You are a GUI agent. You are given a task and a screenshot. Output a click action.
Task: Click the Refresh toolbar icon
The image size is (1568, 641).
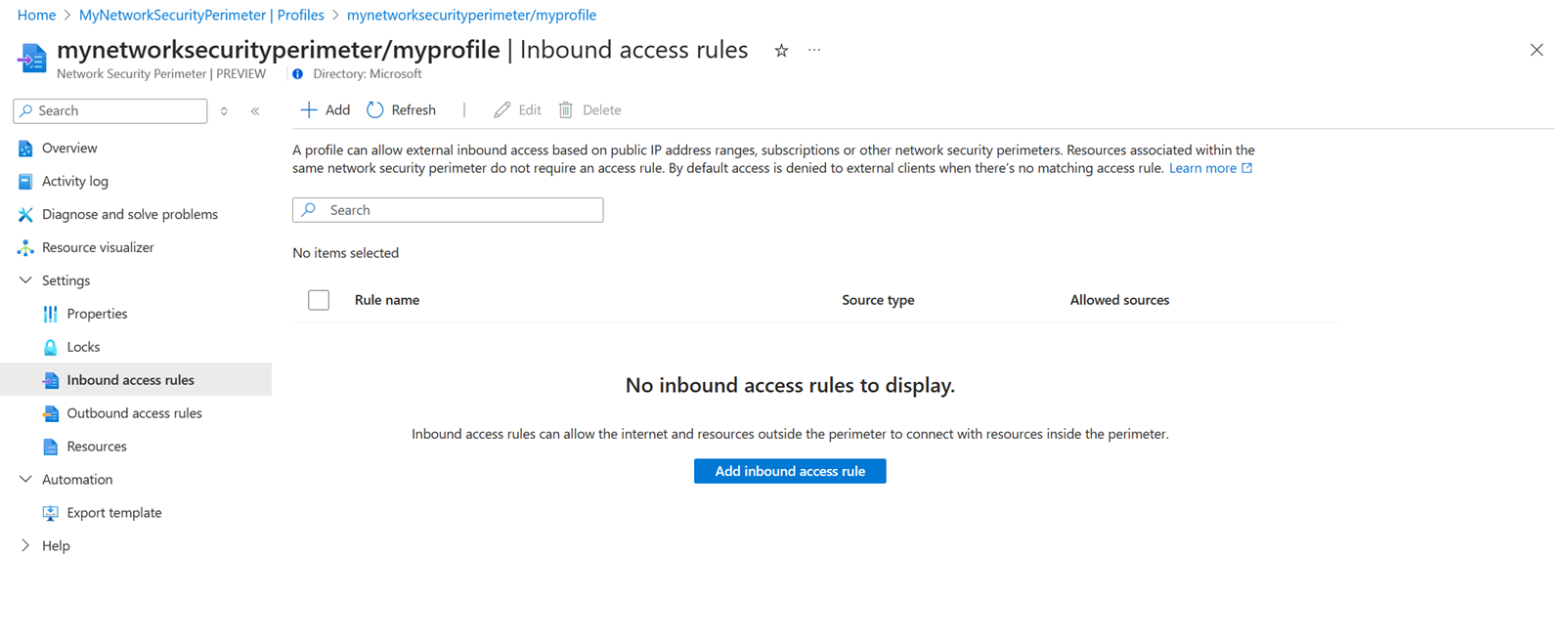375,110
